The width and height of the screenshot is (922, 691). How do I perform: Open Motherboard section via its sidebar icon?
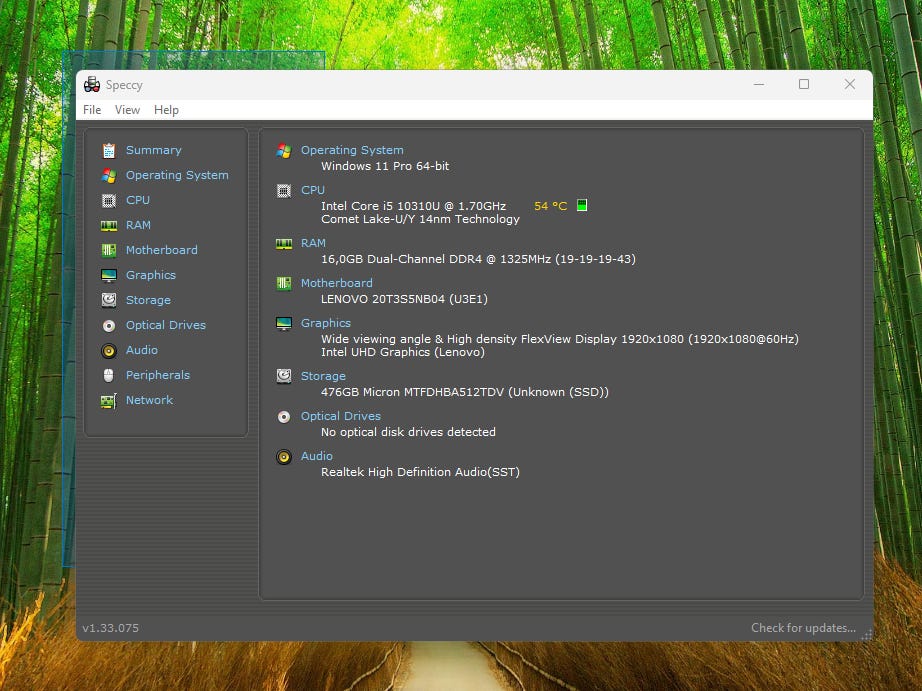(109, 250)
